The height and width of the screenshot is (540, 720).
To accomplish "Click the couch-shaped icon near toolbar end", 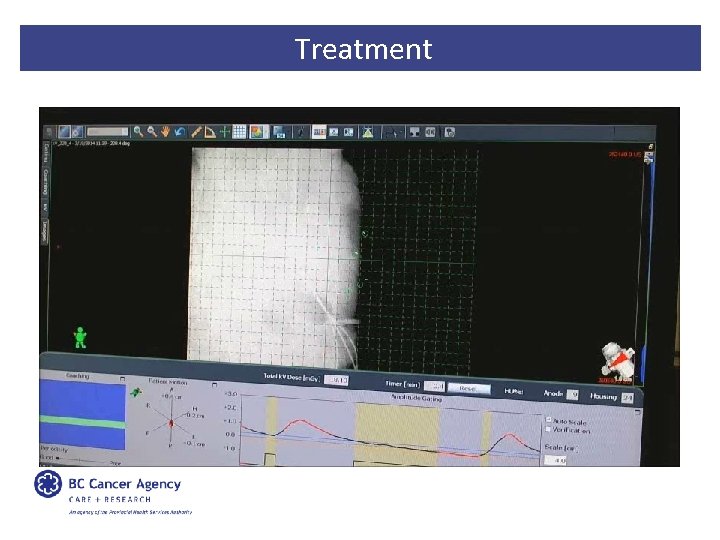I will (415, 132).
